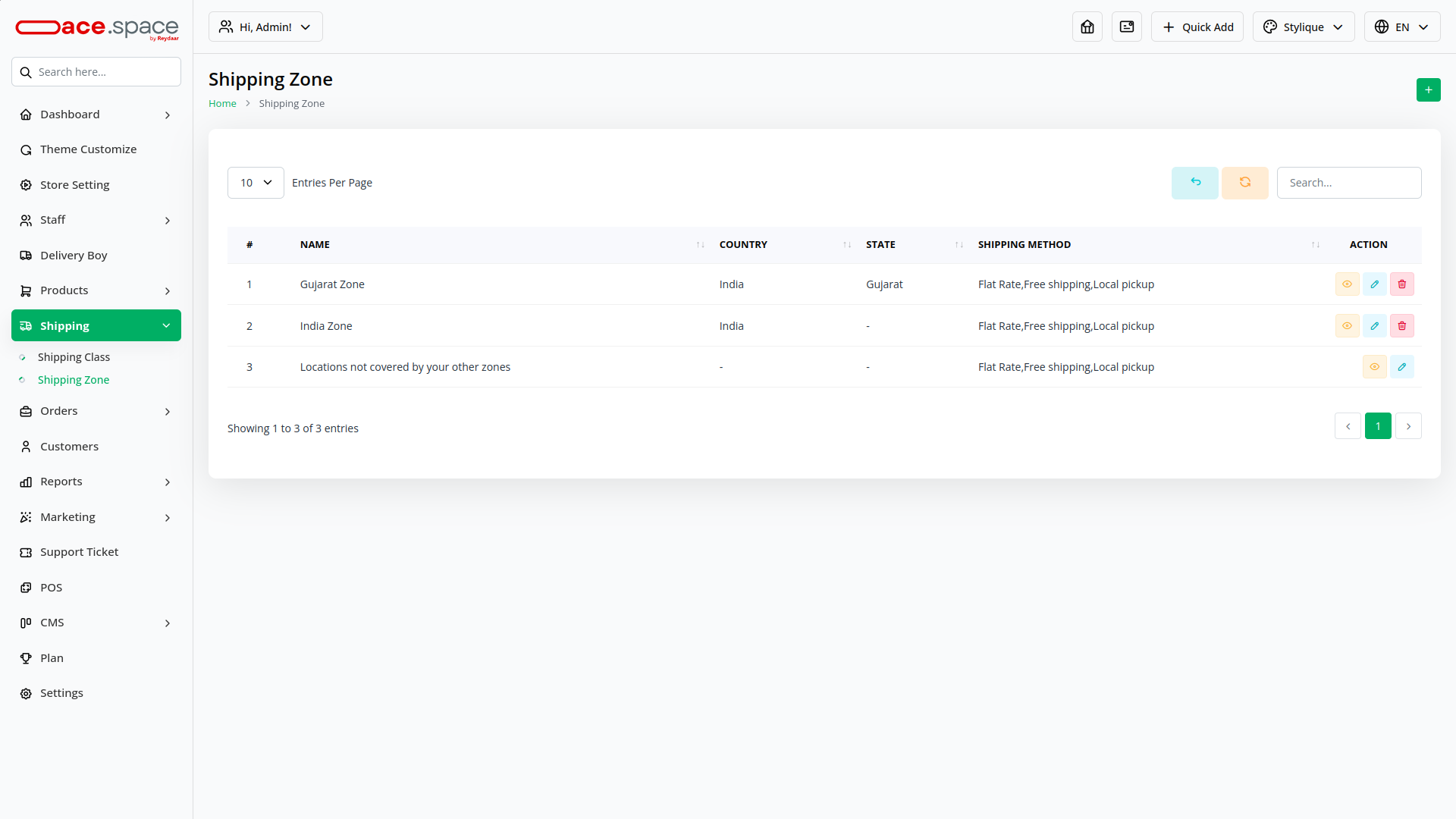
Task: Click the Home breadcrumb link
Action: pos(222,104)
